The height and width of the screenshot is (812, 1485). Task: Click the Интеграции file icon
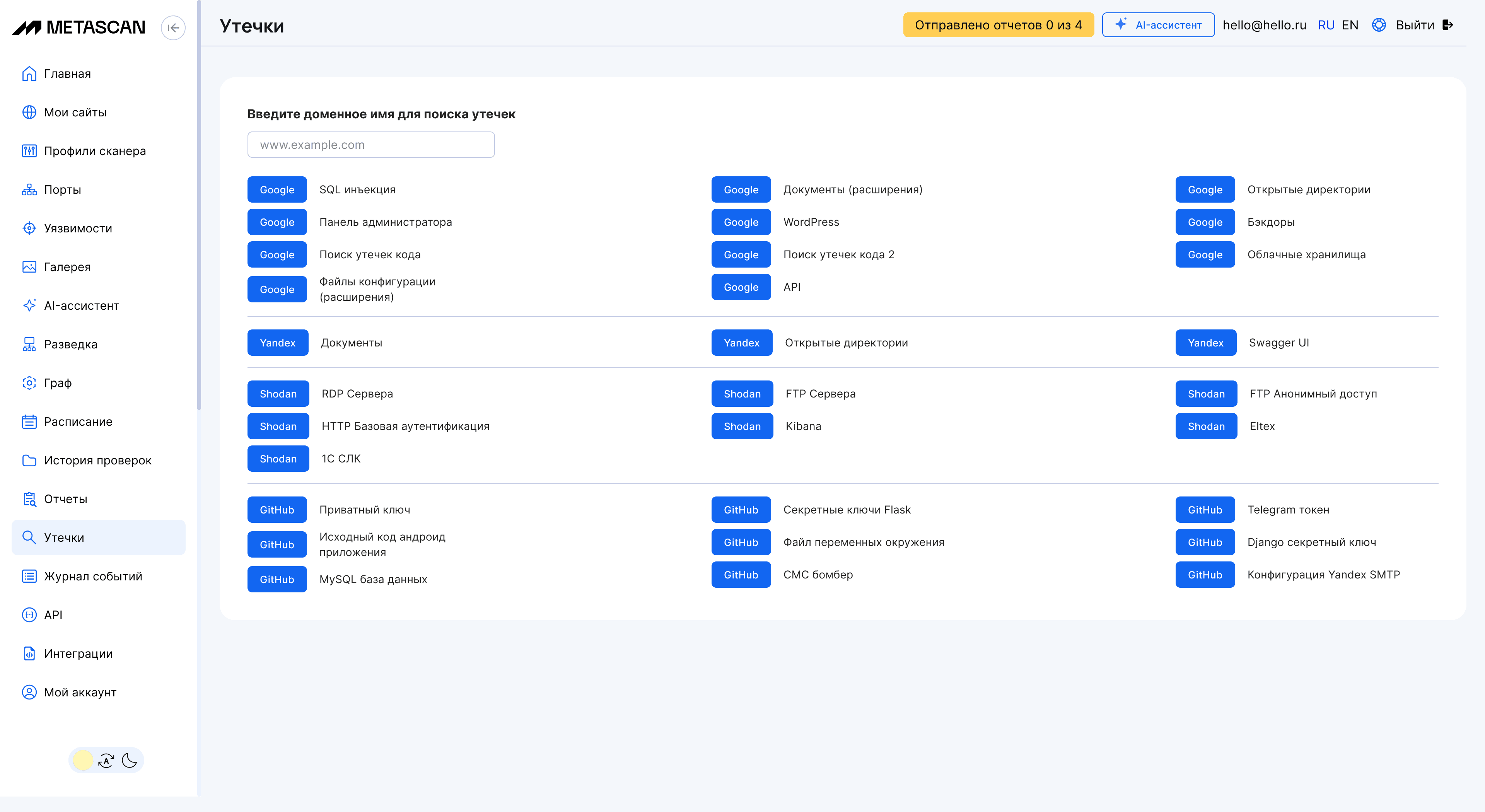tap(29, 653)
